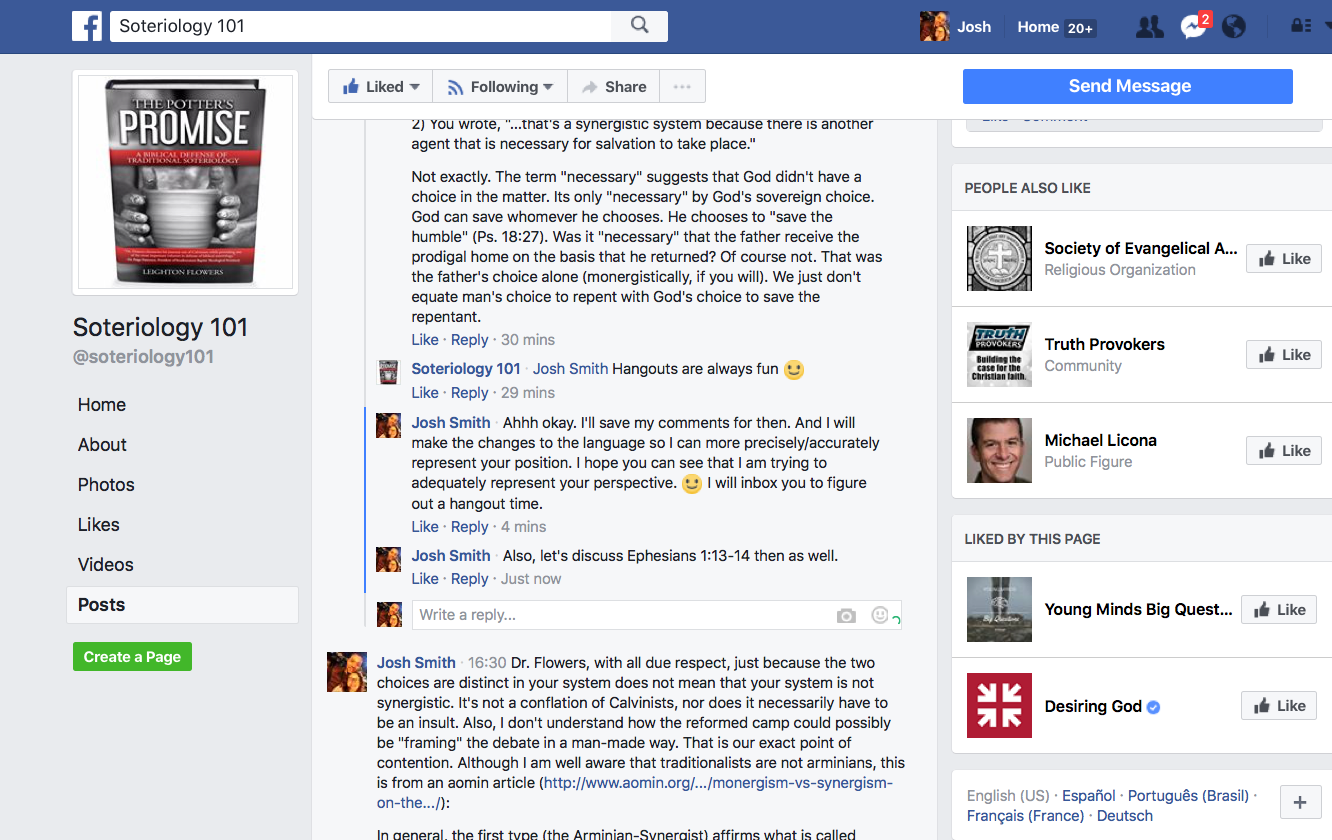Toggle Like for Desiring God page
The height and width of the screenshot is (840, 1332).
coord(1279,706)
